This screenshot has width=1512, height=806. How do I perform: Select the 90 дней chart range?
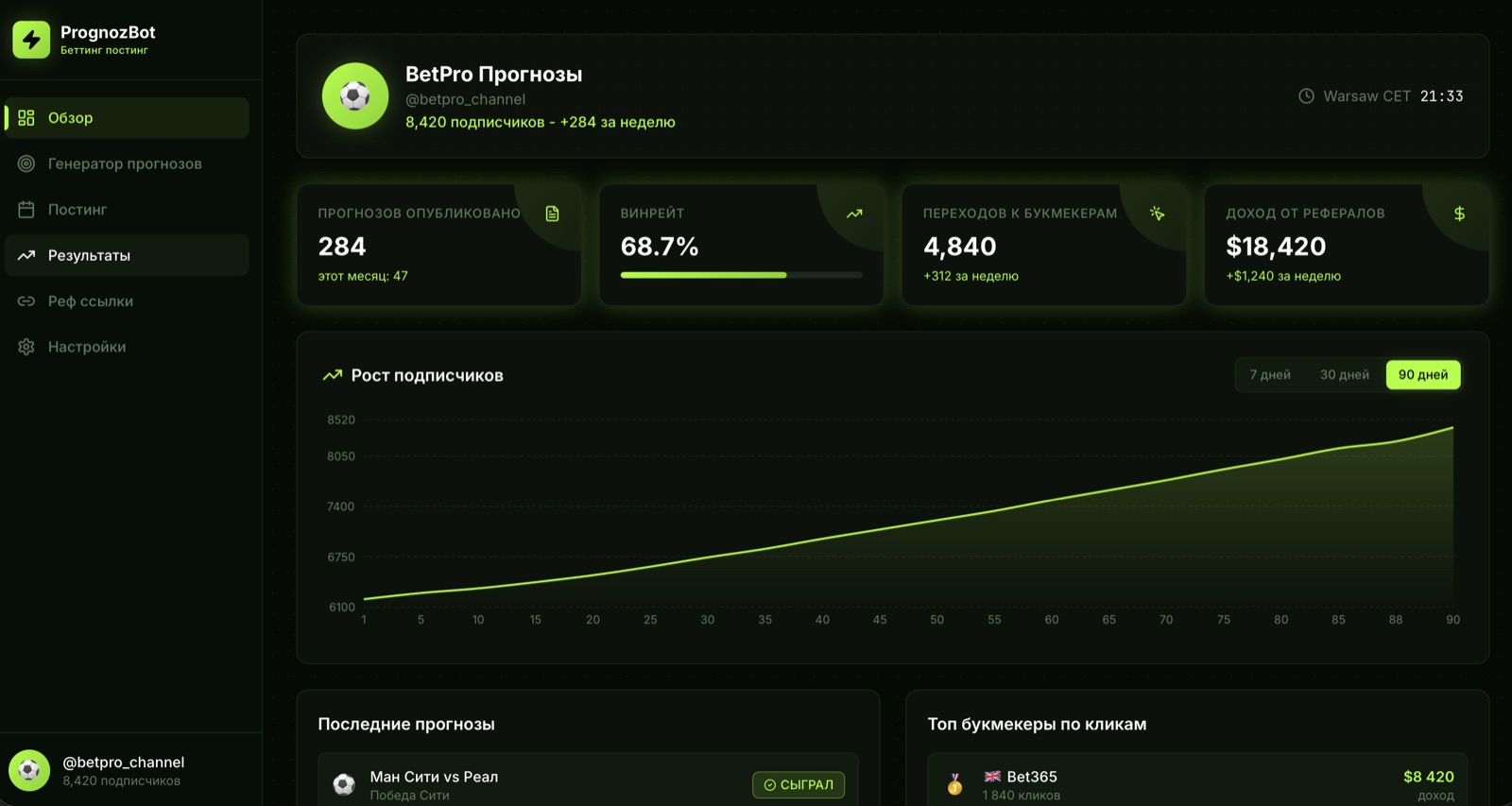pos(1423,375)
